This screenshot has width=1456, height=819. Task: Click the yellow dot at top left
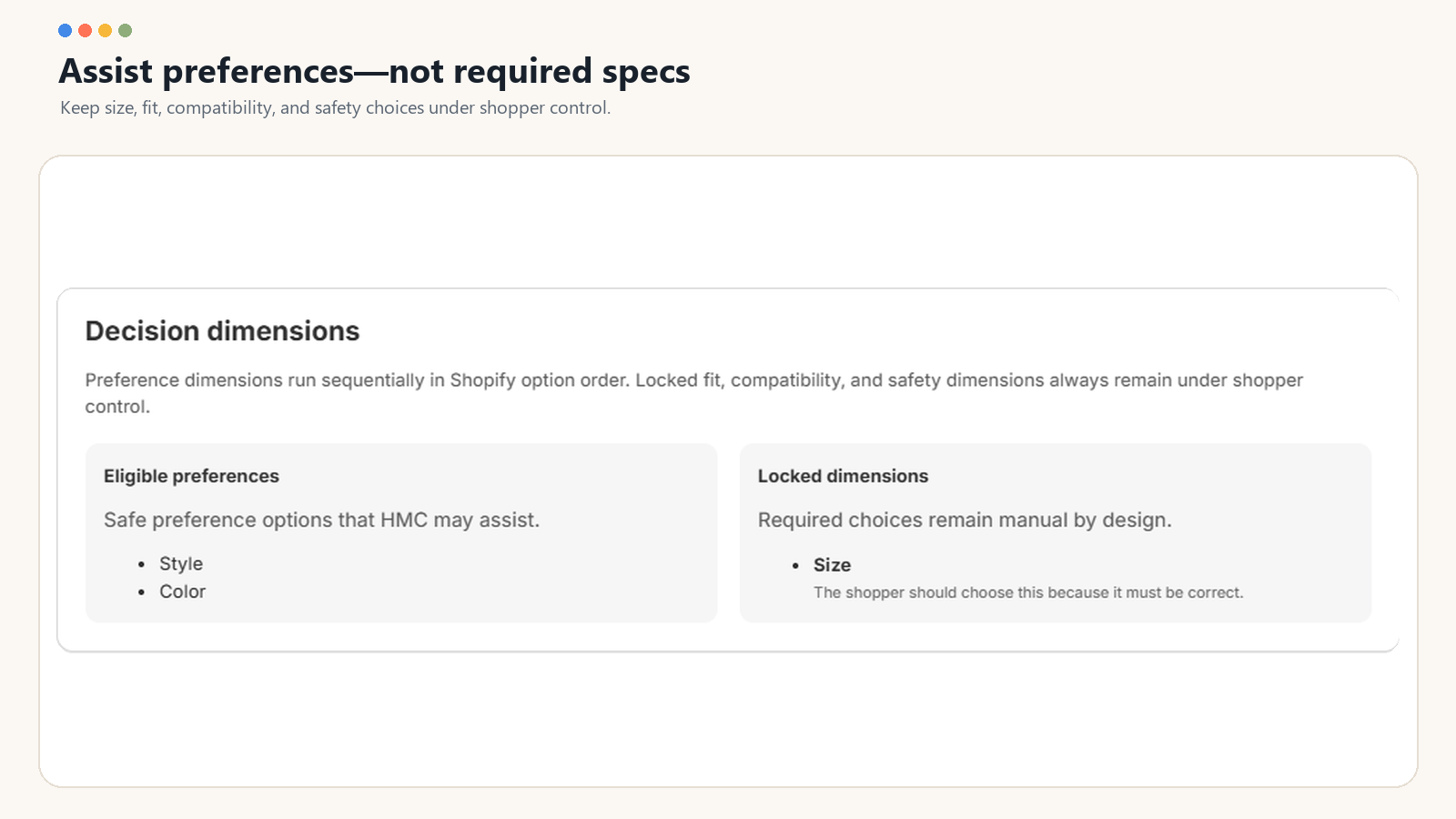click(x=105, y=30)
